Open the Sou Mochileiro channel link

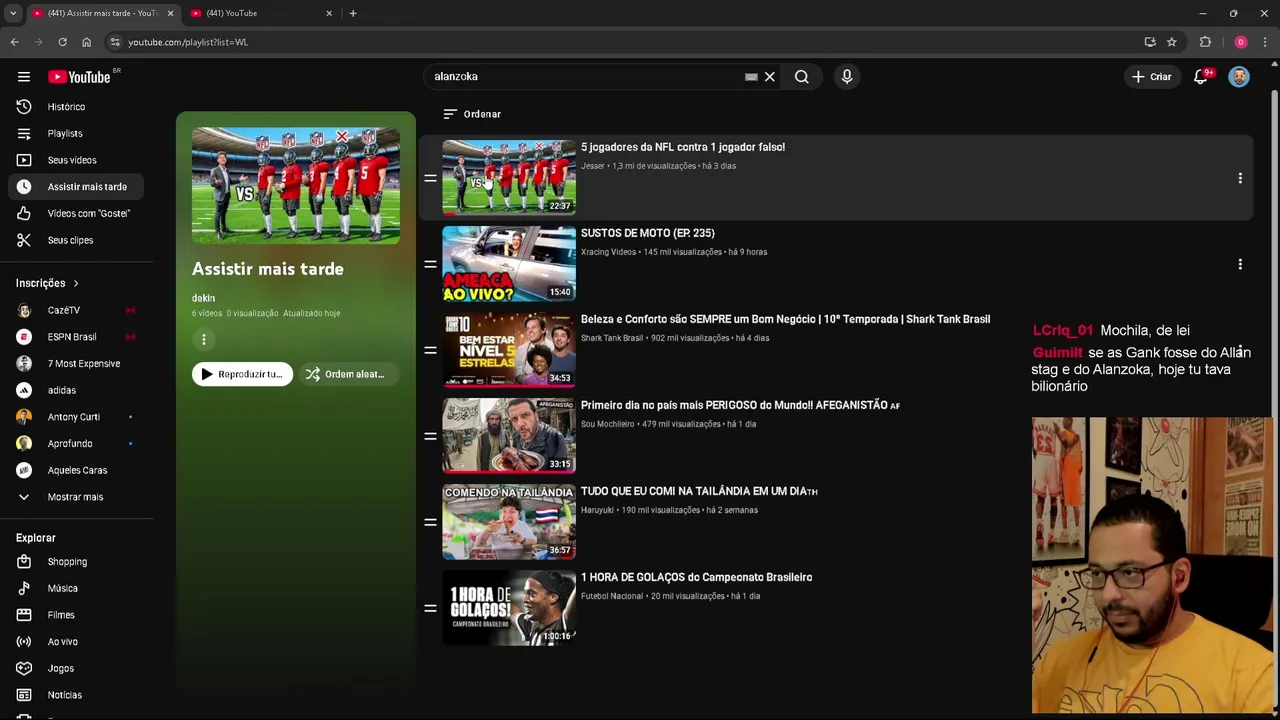tap(608, 424)
